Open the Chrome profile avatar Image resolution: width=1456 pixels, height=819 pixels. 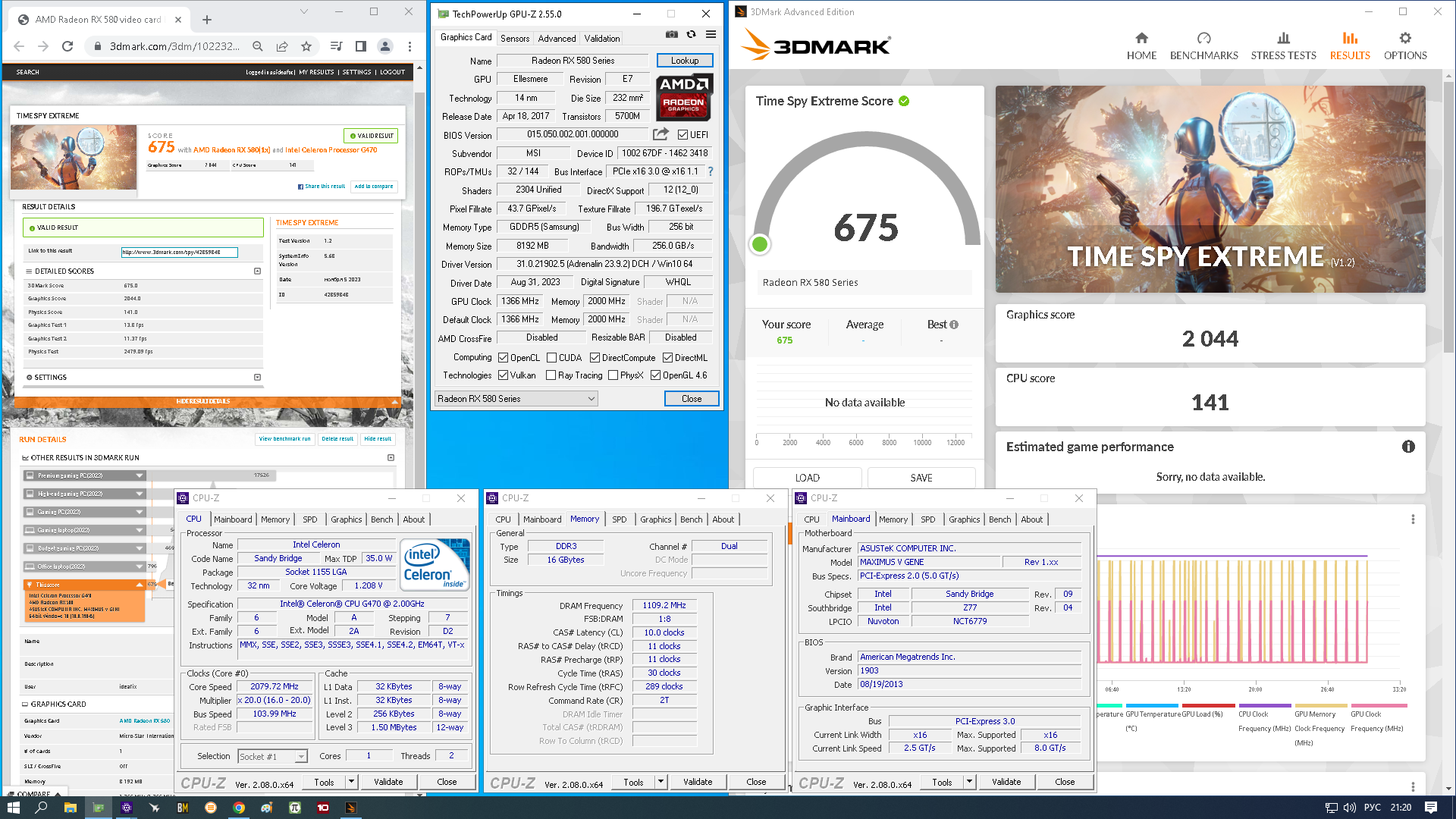tap(385, 46)
